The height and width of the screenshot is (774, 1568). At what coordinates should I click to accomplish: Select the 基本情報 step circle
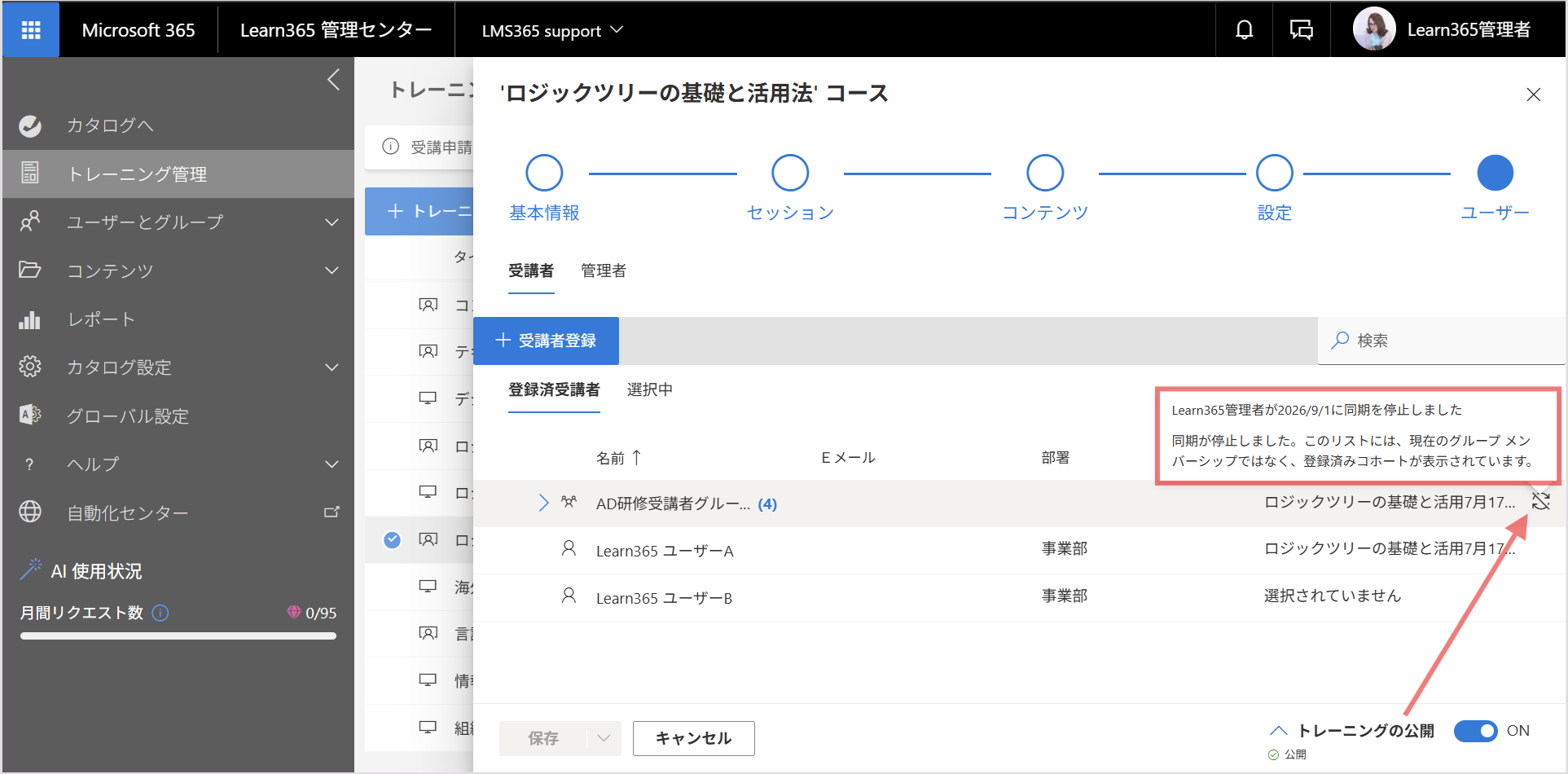pyautogui.click(x=544, y=173)
